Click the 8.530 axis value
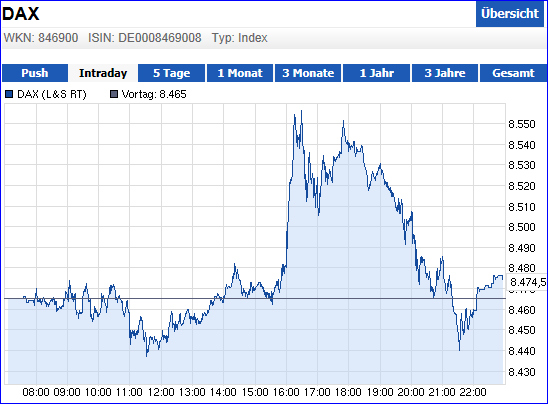The width and height of the screenshot is (548, 404). point(522,165)
